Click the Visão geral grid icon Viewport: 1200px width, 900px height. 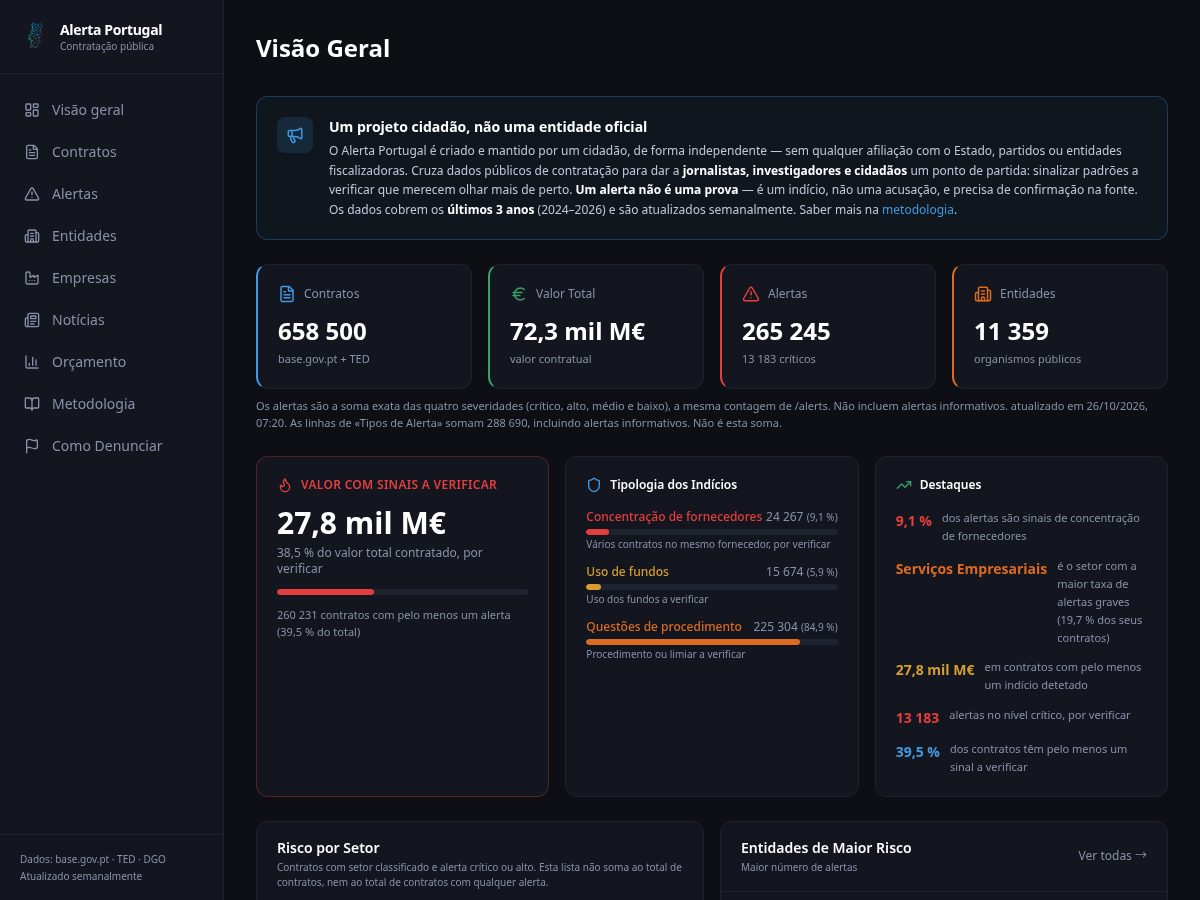click(32, 110)
